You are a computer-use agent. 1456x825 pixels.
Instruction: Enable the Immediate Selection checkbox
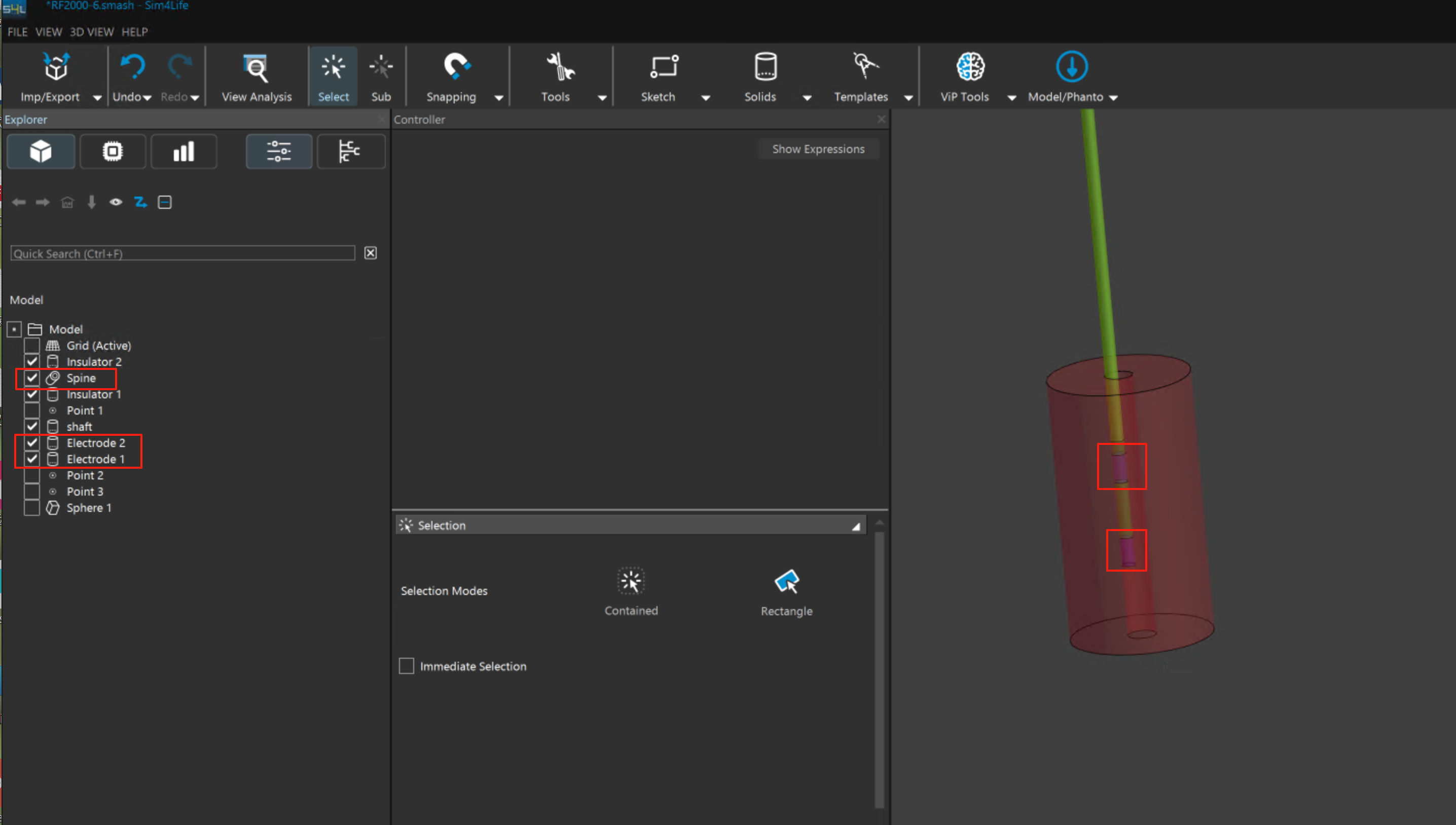click(x=407, y=666)
